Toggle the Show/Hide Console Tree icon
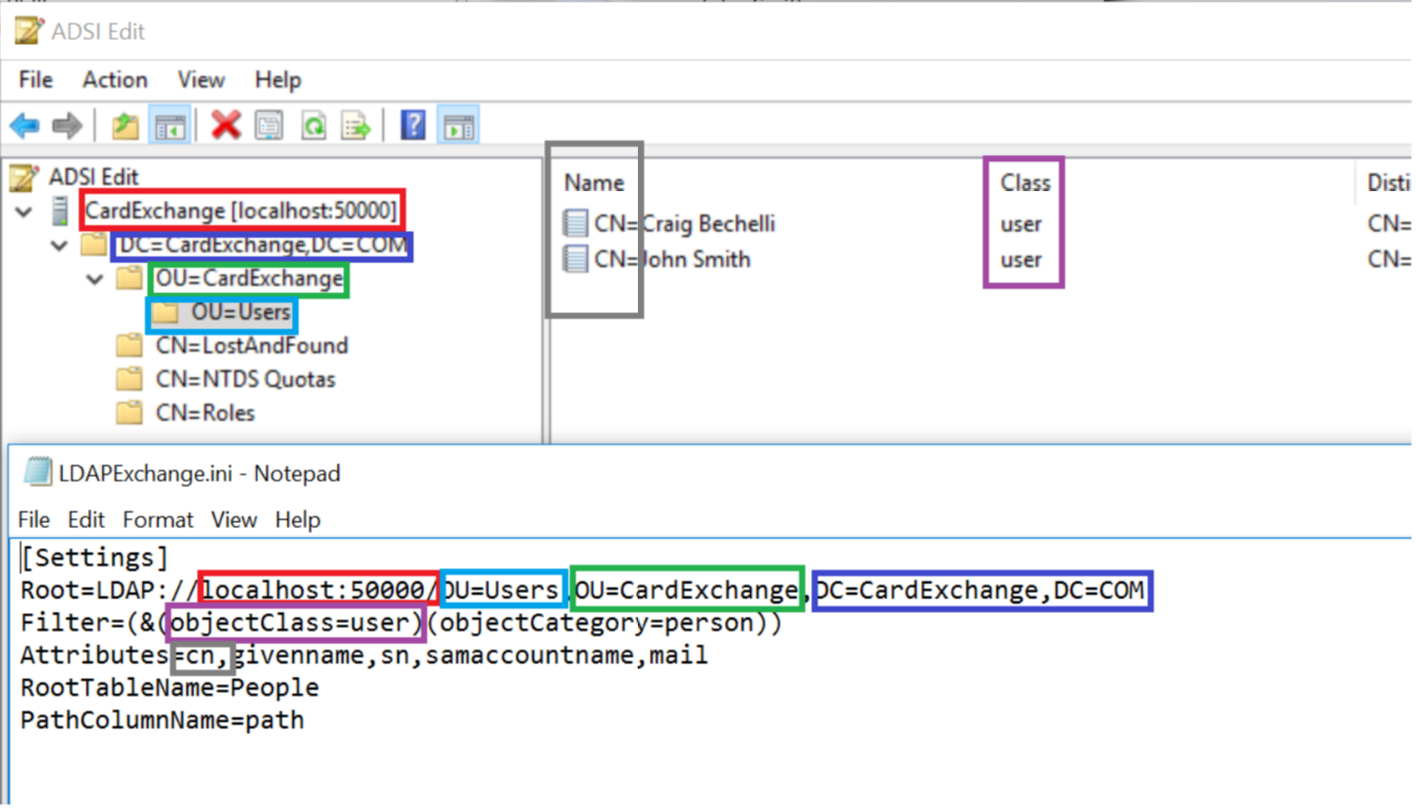Image resolution: width=1416 pixels, height=810 pixels. click(170, 126)
